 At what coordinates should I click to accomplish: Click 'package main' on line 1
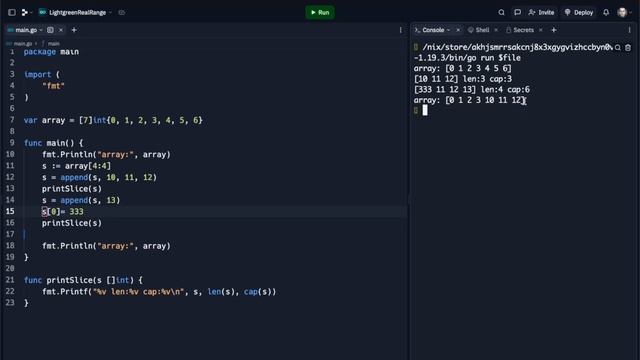click(51, 52)
